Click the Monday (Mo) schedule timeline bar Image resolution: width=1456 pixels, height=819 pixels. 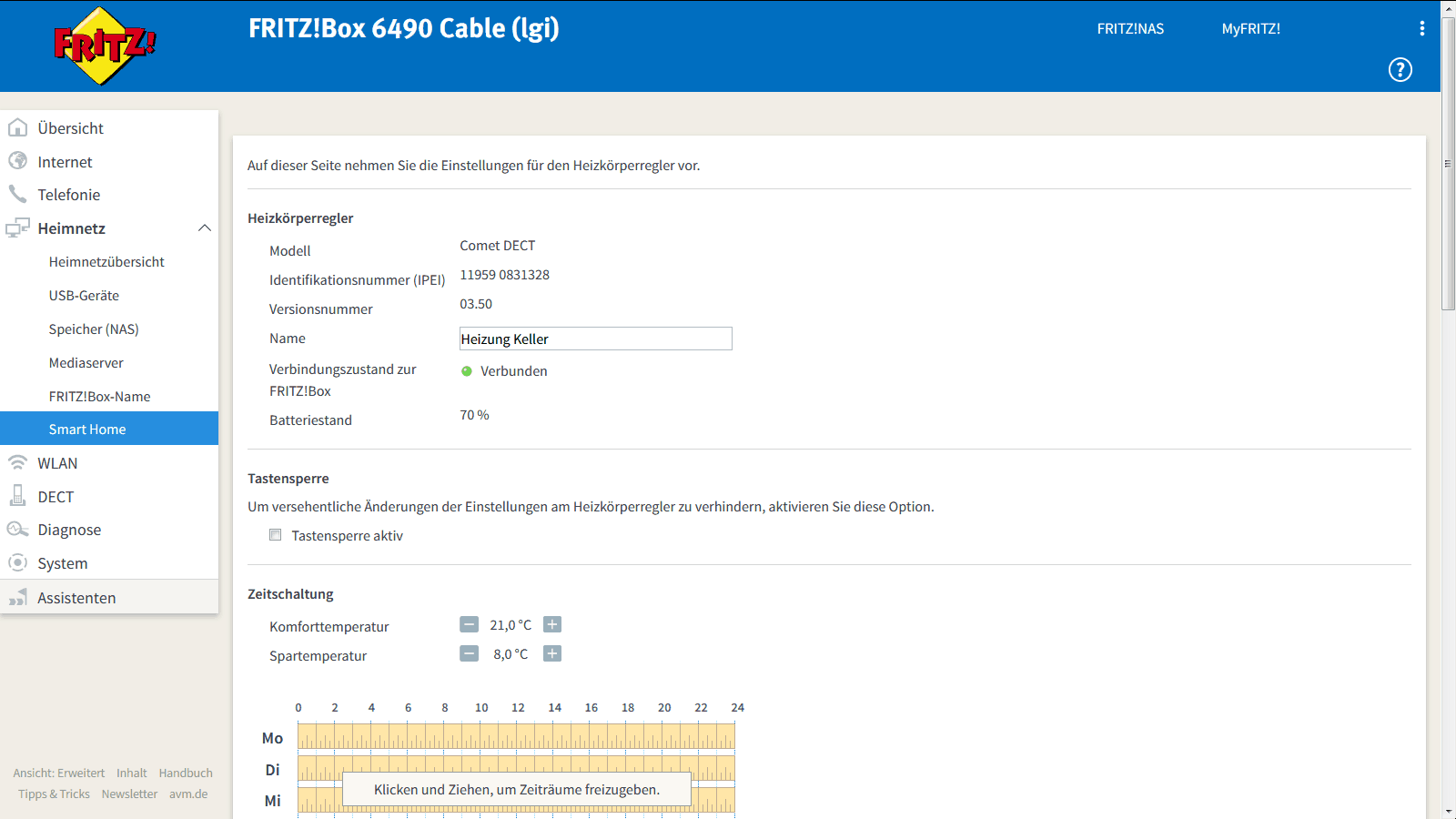point(516,737)
